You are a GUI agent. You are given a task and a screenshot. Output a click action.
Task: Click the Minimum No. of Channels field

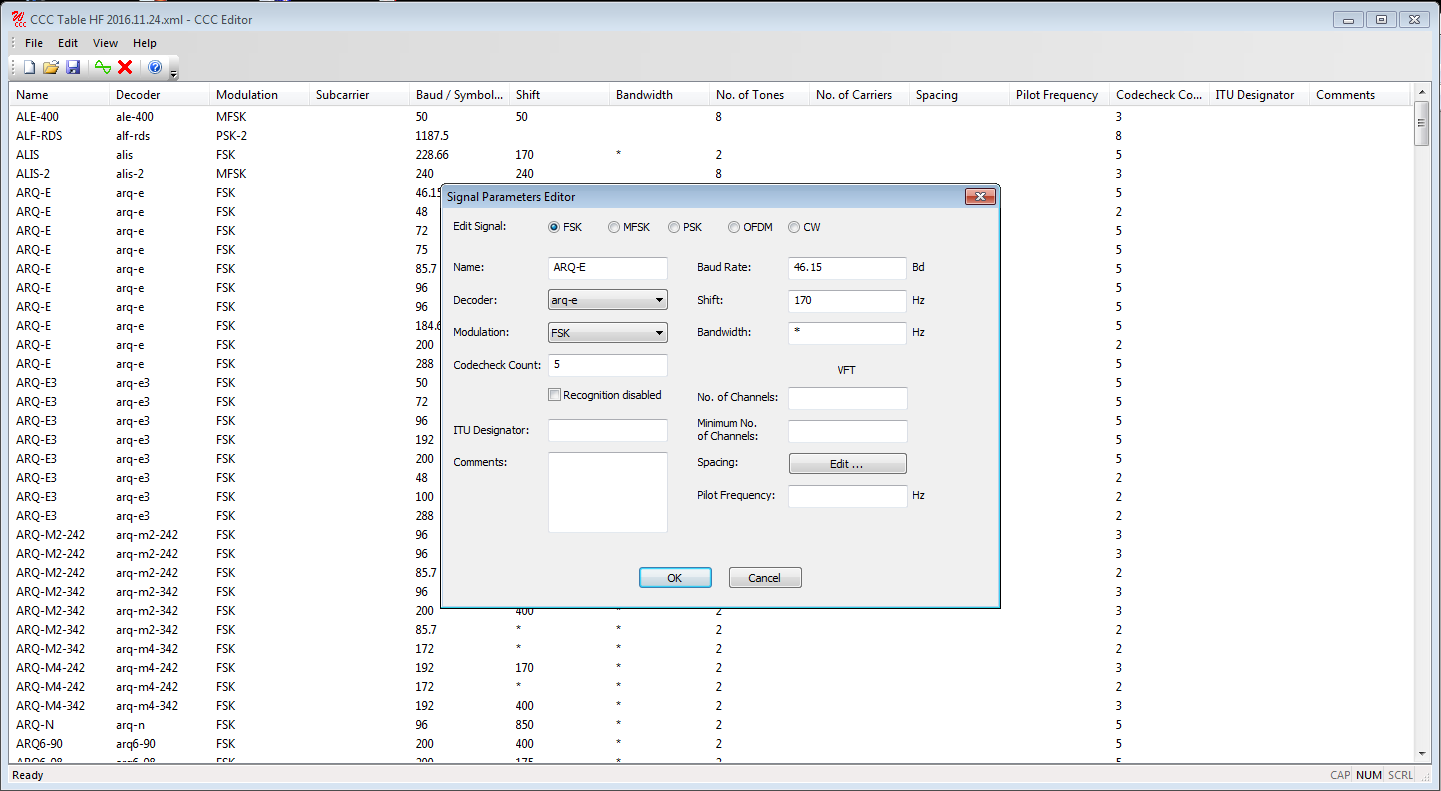pos(848,431)
